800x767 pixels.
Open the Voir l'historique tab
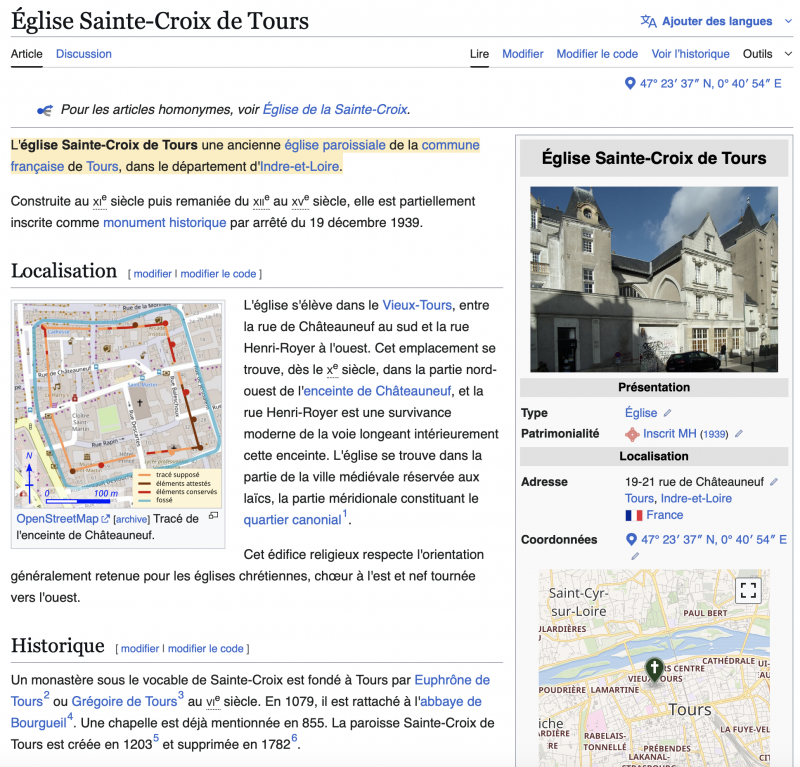click(x=691, y=54)
